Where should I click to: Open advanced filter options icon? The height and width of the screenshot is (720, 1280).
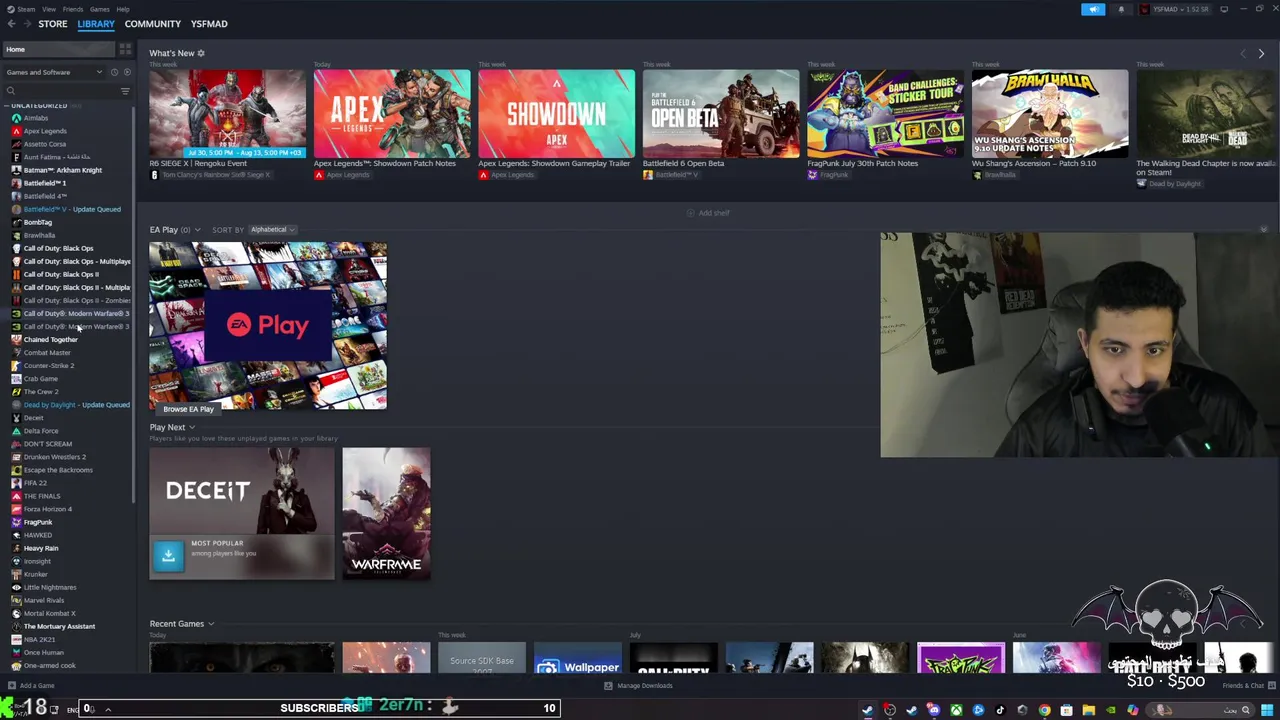(x=125, y=91)
